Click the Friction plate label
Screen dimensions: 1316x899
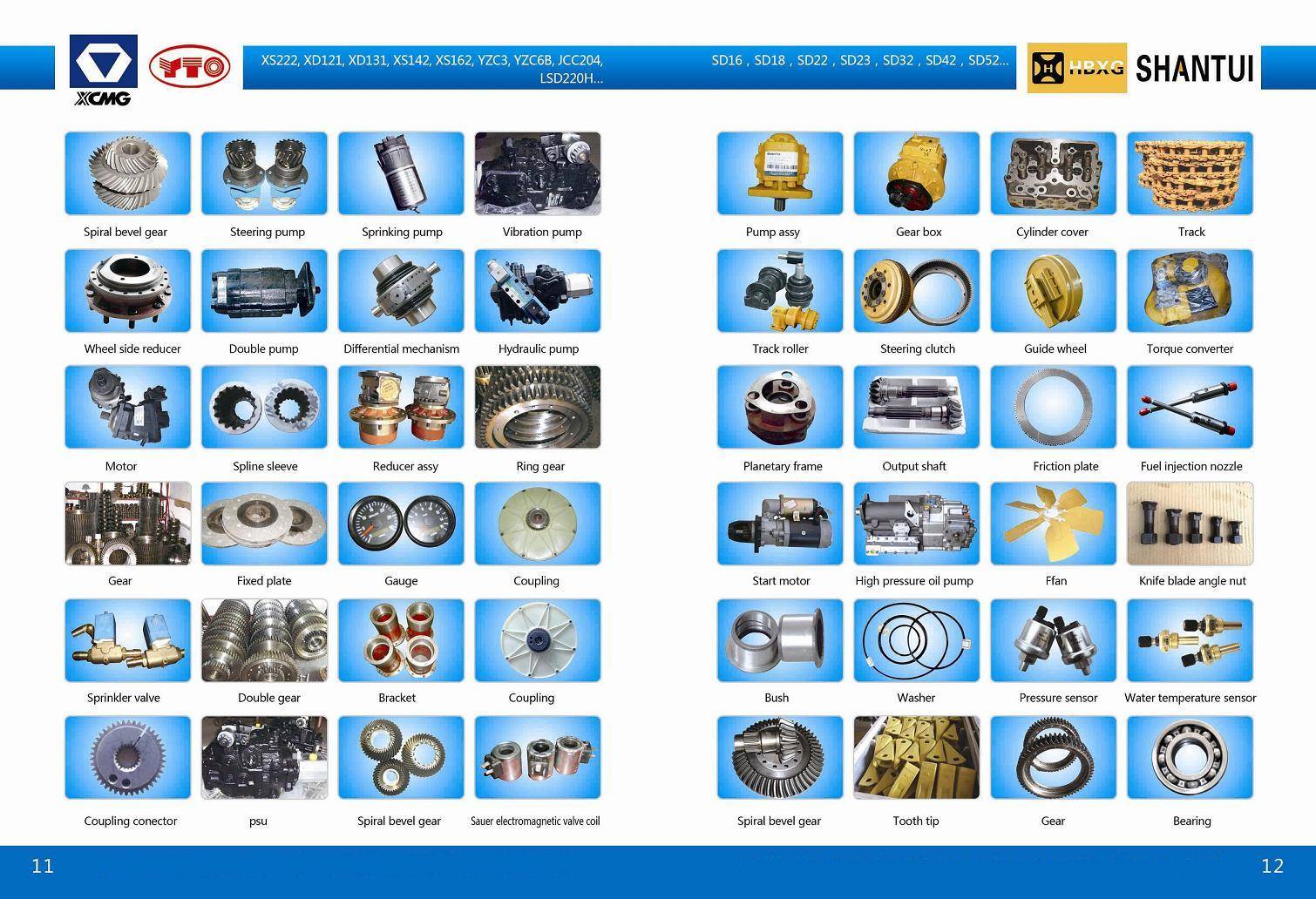click(1065, 466)
